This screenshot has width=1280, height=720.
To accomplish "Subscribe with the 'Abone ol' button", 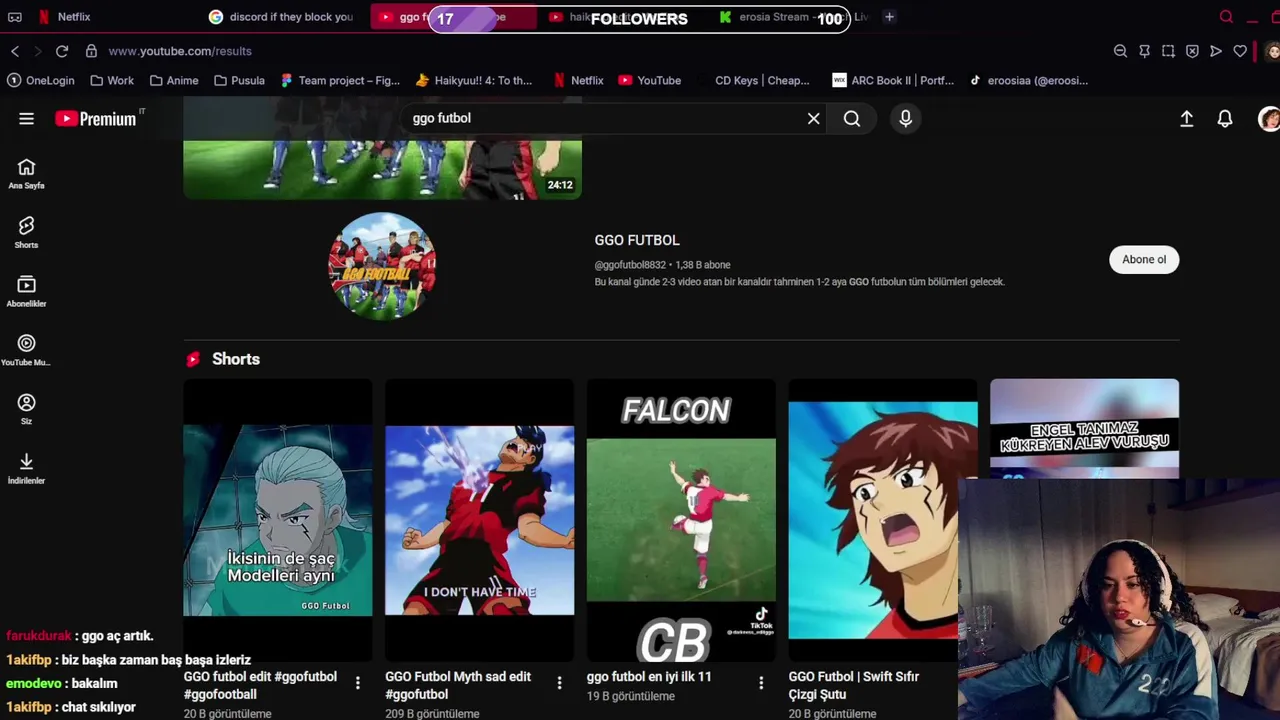I will click(1144, 260).
